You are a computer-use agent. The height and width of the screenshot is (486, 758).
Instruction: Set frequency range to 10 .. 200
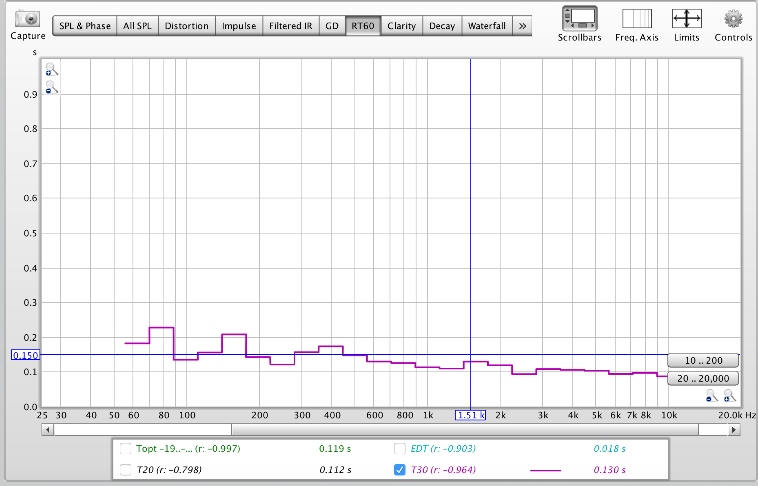(704, 360)
